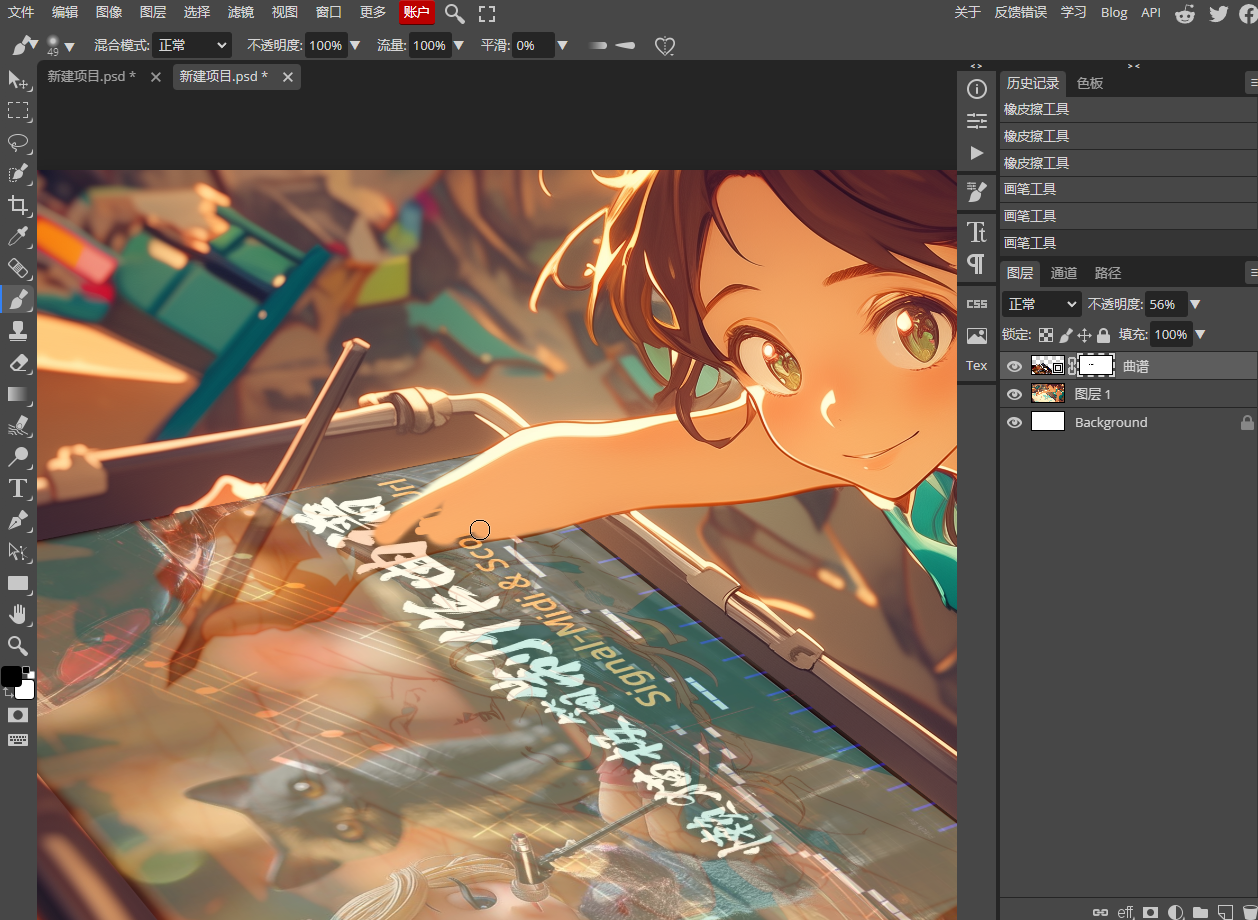Open history panel hamburger menu

coord(1252,82)
